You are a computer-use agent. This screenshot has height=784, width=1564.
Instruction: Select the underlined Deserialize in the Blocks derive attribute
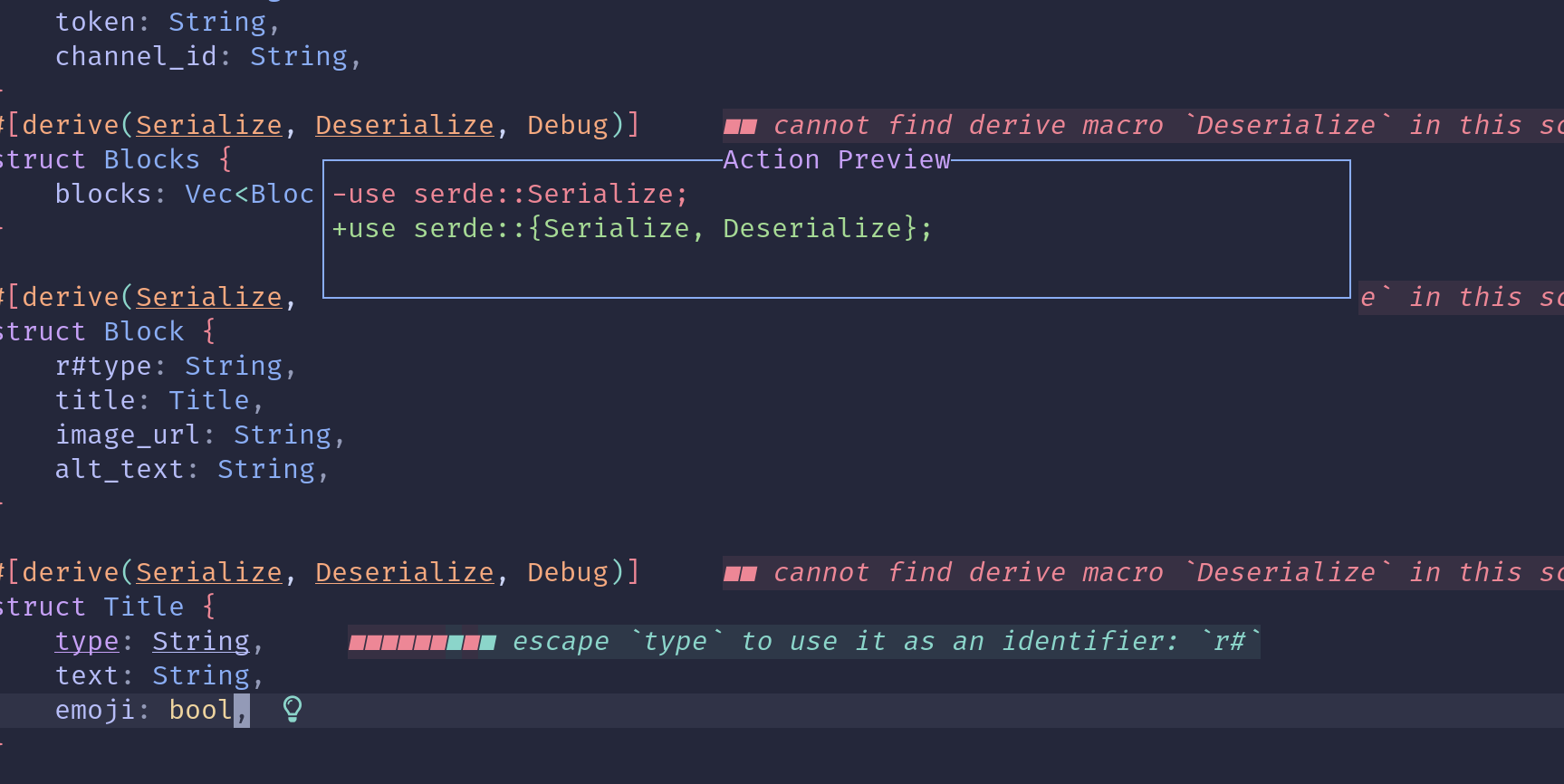click(404, 124)
